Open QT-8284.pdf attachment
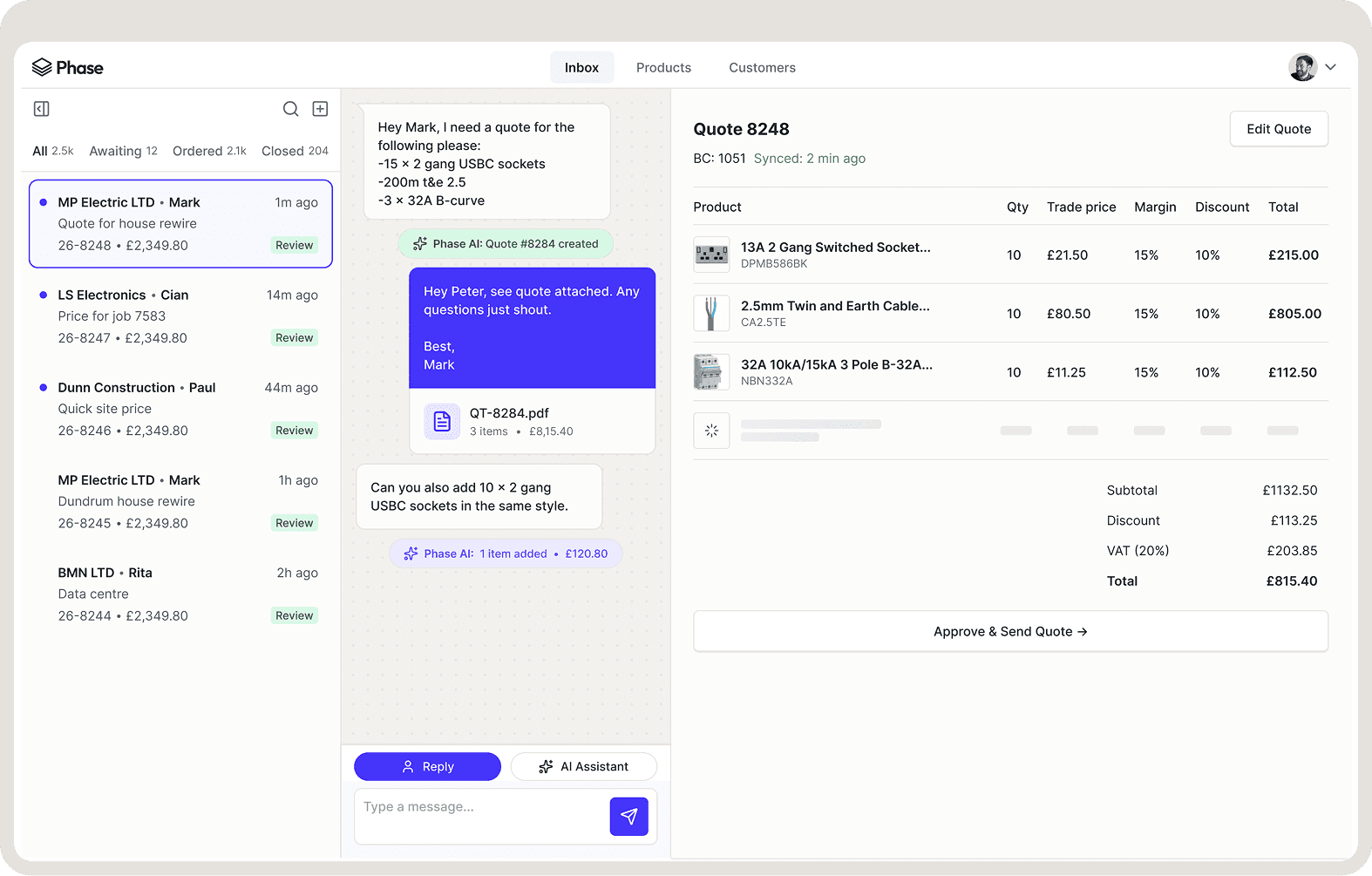The image size is (1372, 876). tap(532, 422)
